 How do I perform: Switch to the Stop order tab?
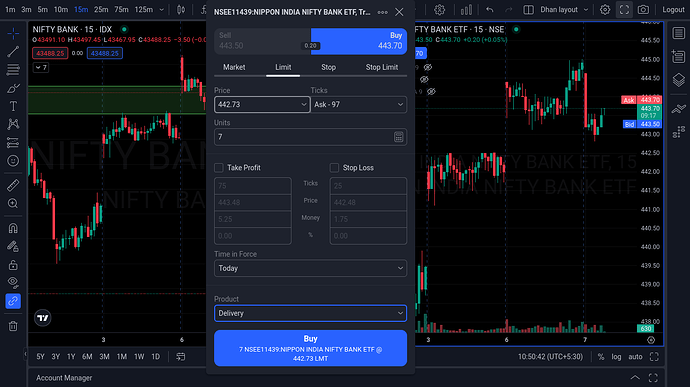pyautogui.click(x=328, y=67)
